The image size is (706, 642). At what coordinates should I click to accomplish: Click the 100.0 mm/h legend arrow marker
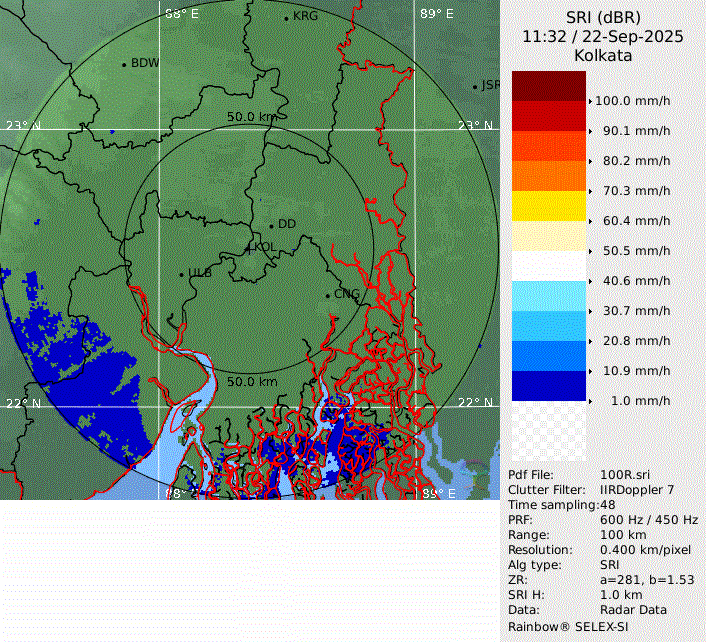tap(591, 101)
